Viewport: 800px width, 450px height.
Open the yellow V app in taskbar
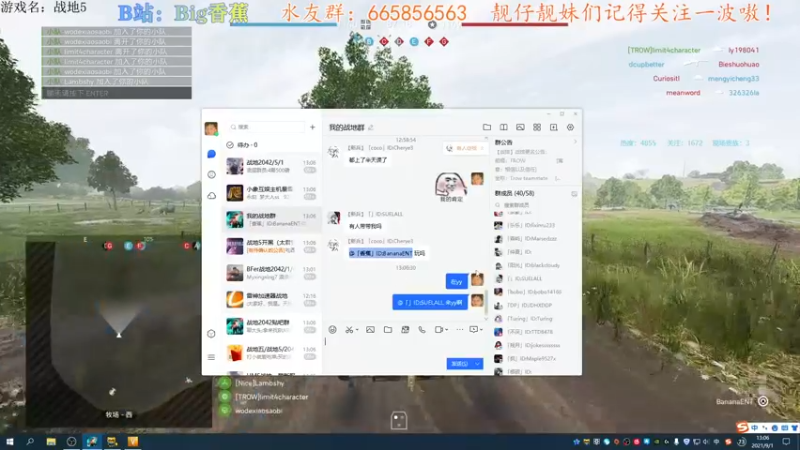pyautogui.click(x=133, y=442)
